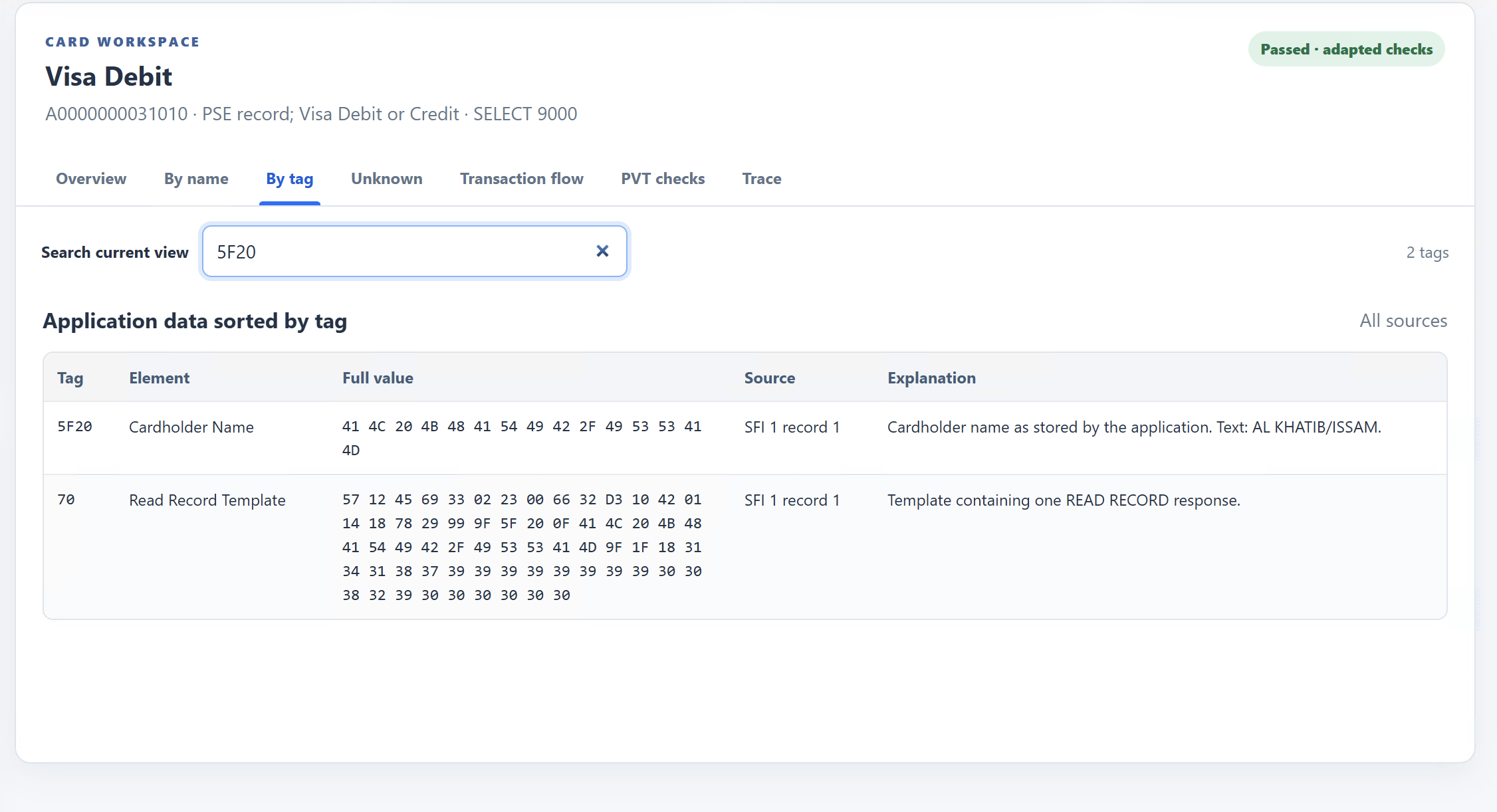Viewport: 1497px width, 812px height.
Task: Select the Cardholder Name element cell
Action: 191,427
